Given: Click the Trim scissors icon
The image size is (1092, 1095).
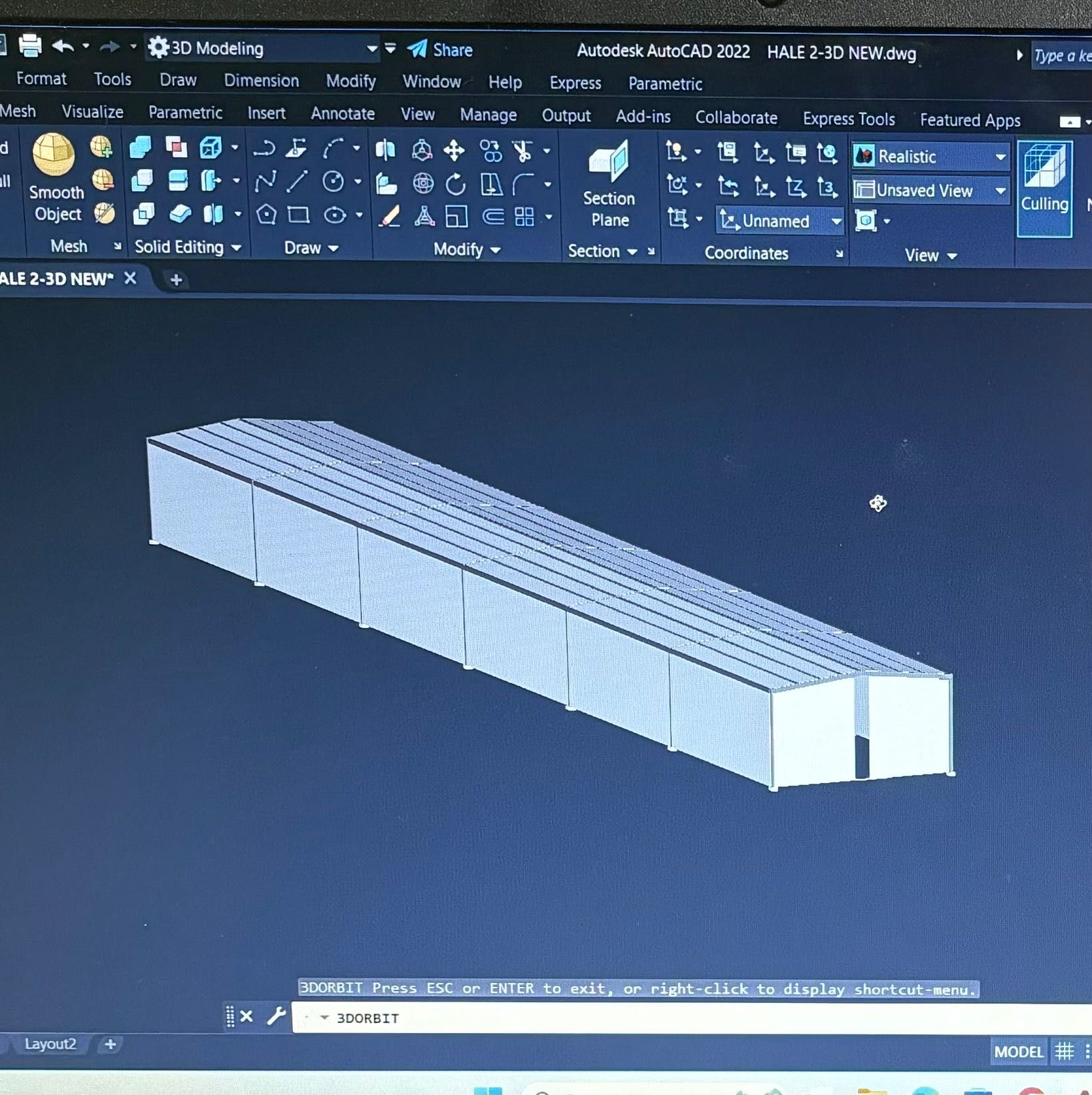Looking at the screenshot, I should coord(523,151).
